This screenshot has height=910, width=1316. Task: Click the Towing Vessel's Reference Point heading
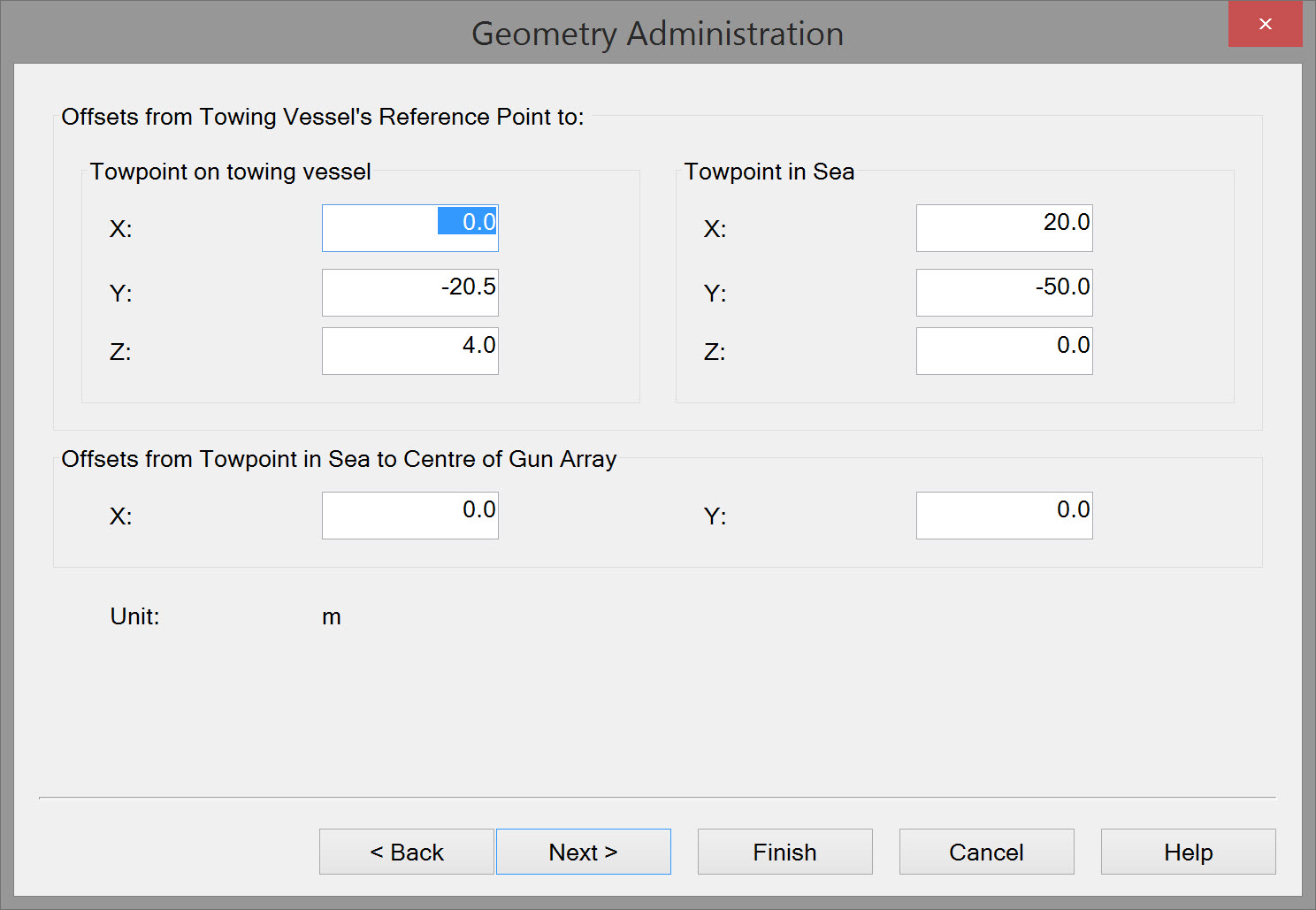322,117
